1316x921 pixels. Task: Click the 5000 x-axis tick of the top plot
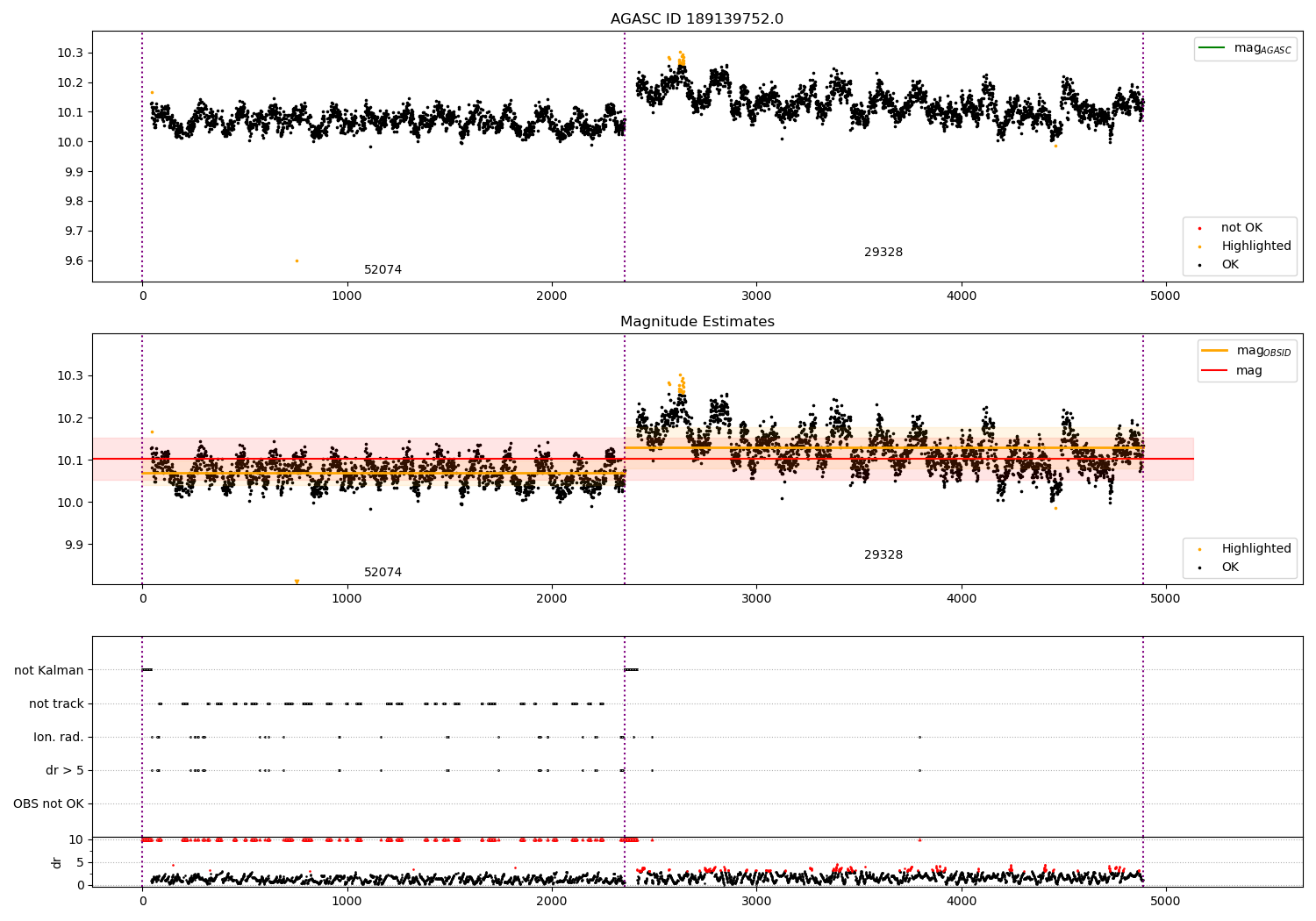[1166, 296]
